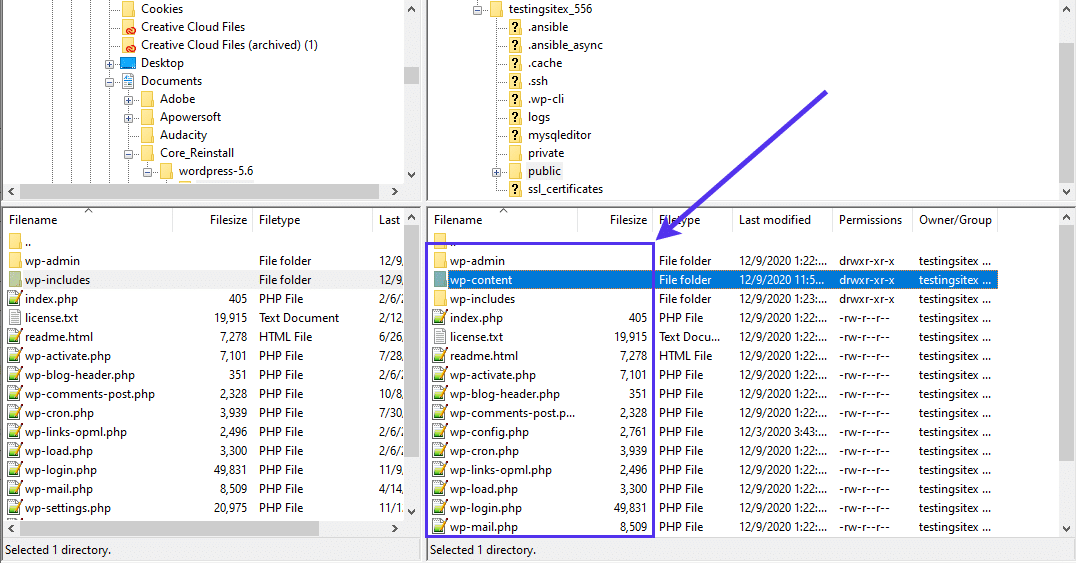This screenshot has width=1076, height=563.
Task: Select the ssl_certificates folder in remote tree
Action: pos(565,189)
